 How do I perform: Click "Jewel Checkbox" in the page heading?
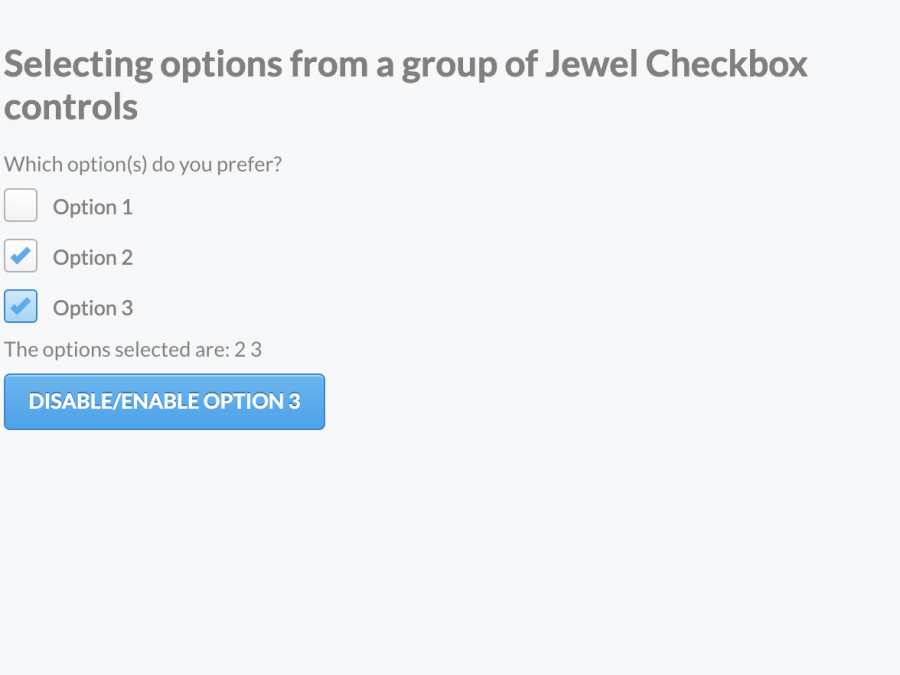coord(676,65)
